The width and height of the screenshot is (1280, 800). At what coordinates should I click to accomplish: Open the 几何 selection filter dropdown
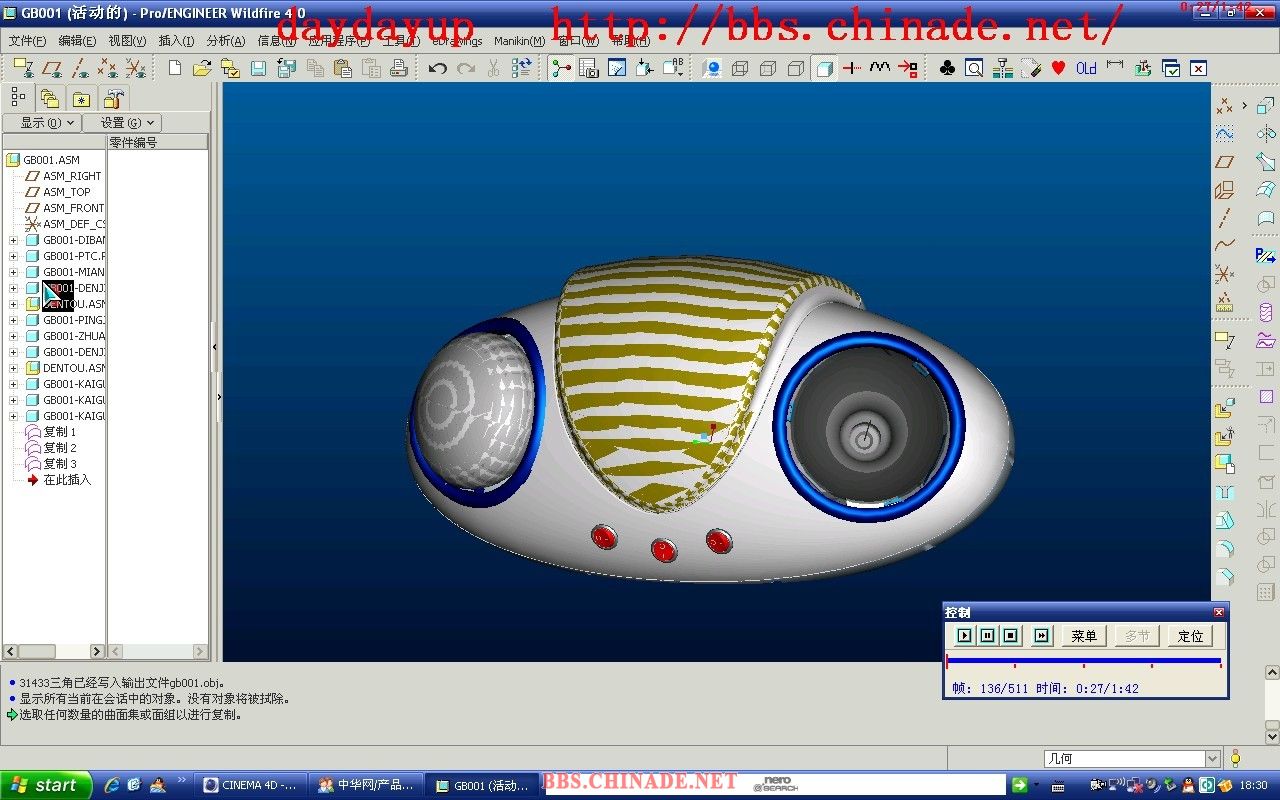(1212, 759)
